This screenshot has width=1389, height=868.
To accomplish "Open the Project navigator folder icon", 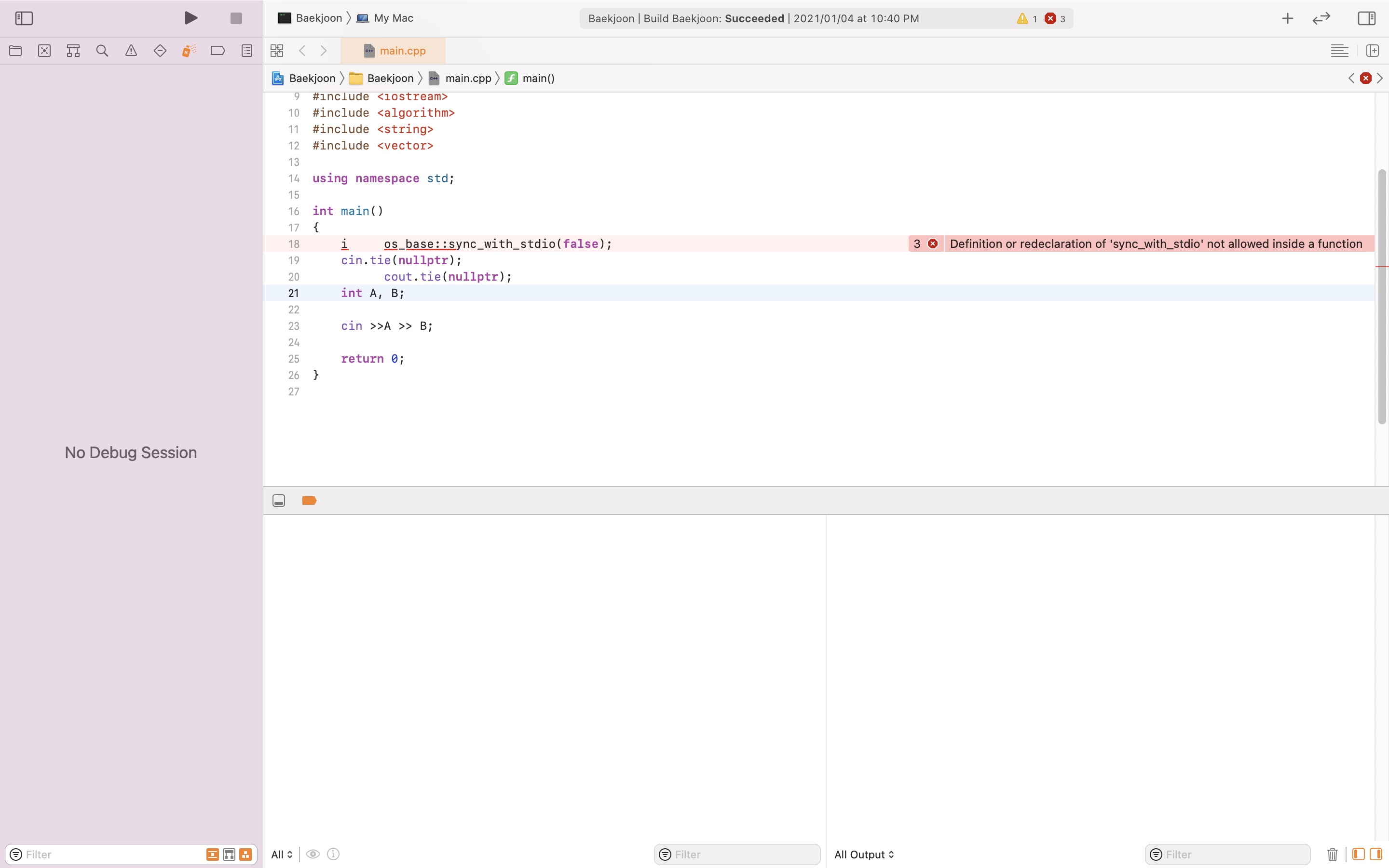I will point(15,51).
